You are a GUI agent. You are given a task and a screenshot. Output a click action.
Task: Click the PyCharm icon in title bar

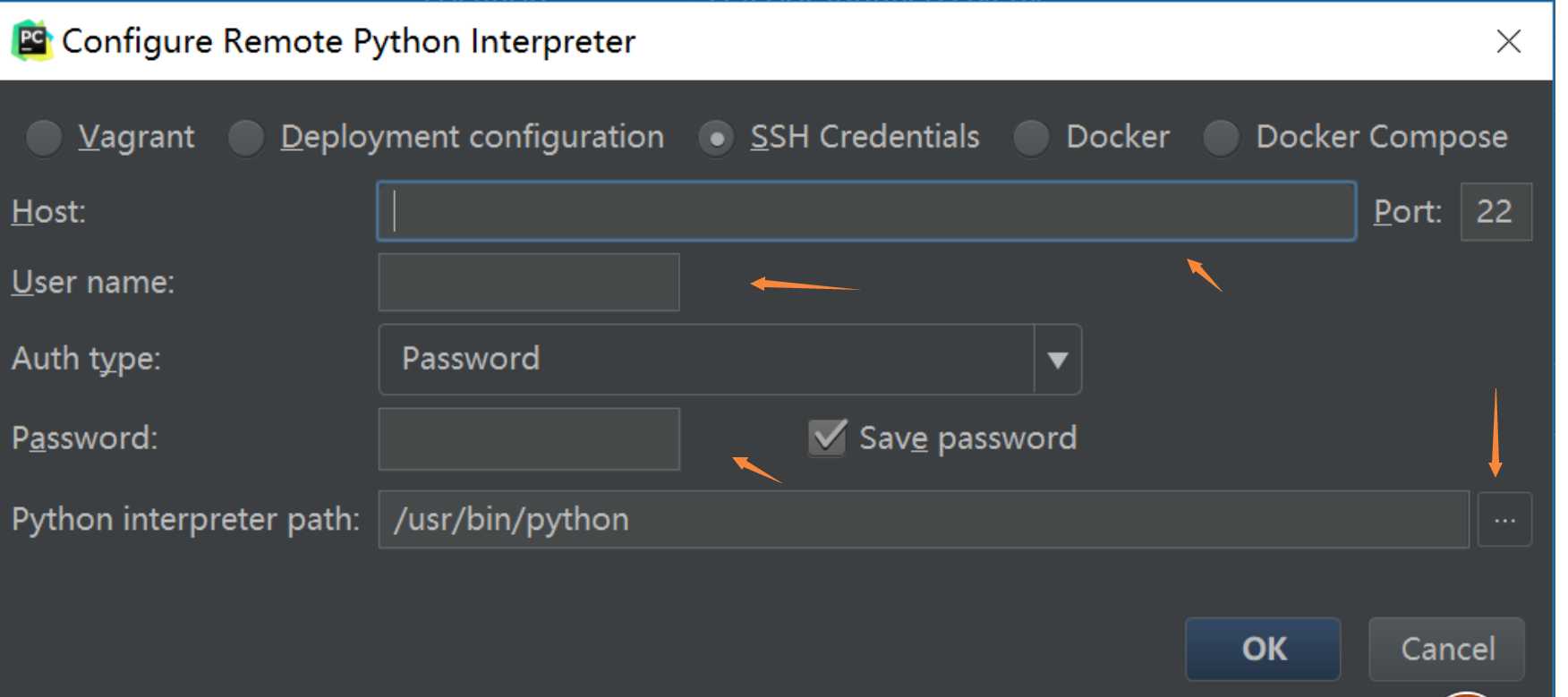coord(32,41)
